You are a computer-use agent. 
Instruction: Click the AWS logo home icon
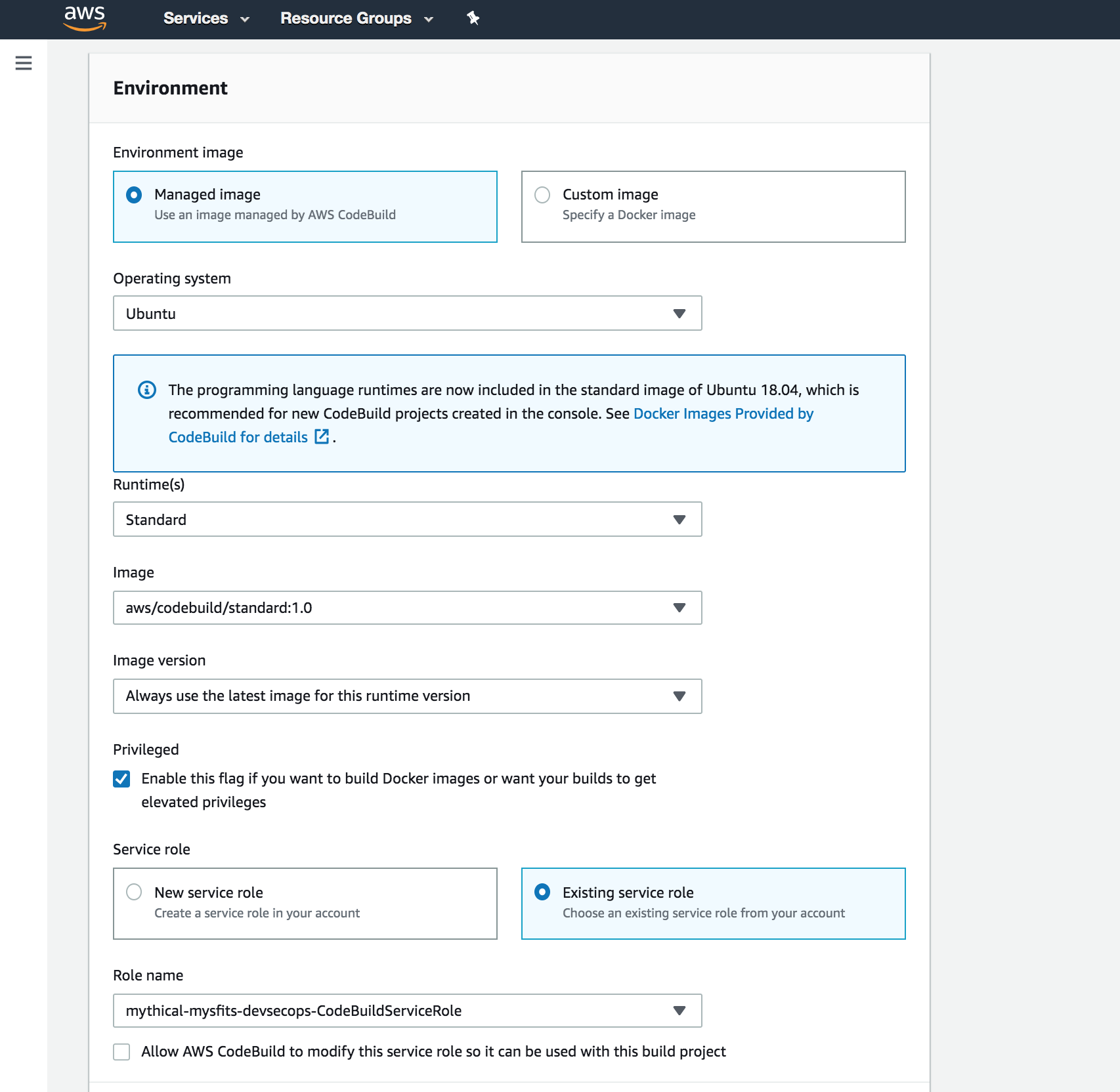click(x=85, y=18)
